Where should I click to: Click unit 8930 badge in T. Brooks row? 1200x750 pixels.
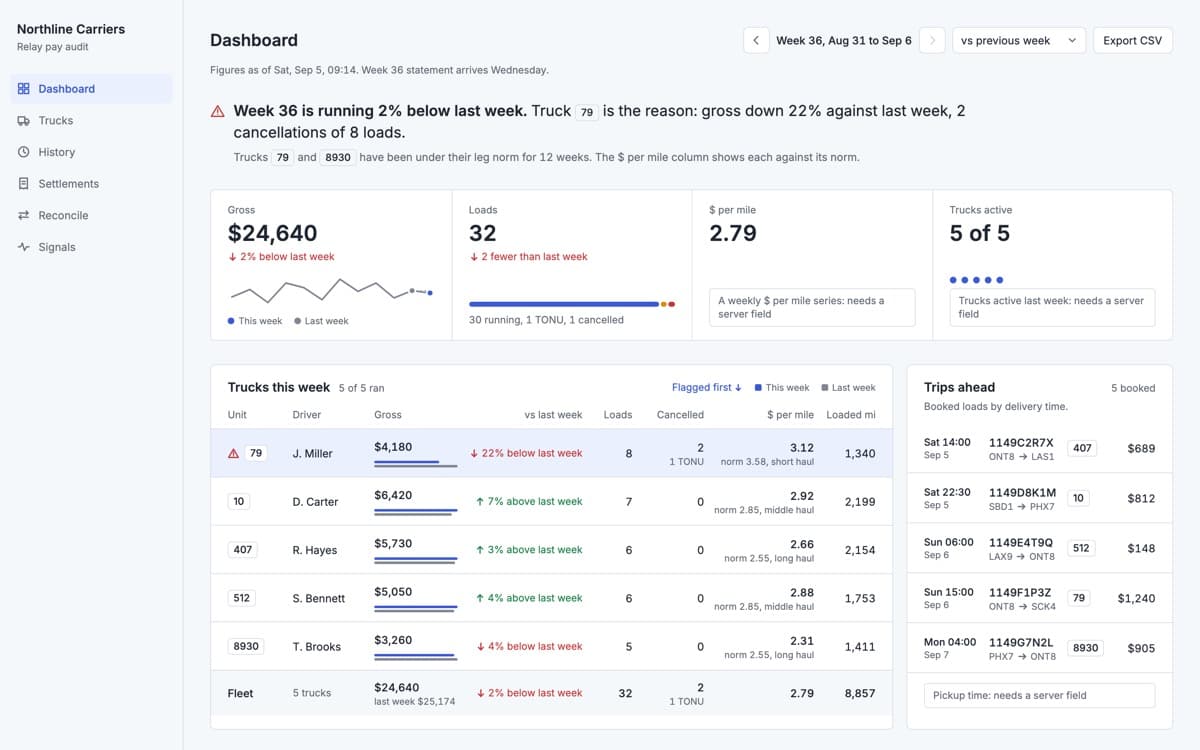[x=246, y=646]
